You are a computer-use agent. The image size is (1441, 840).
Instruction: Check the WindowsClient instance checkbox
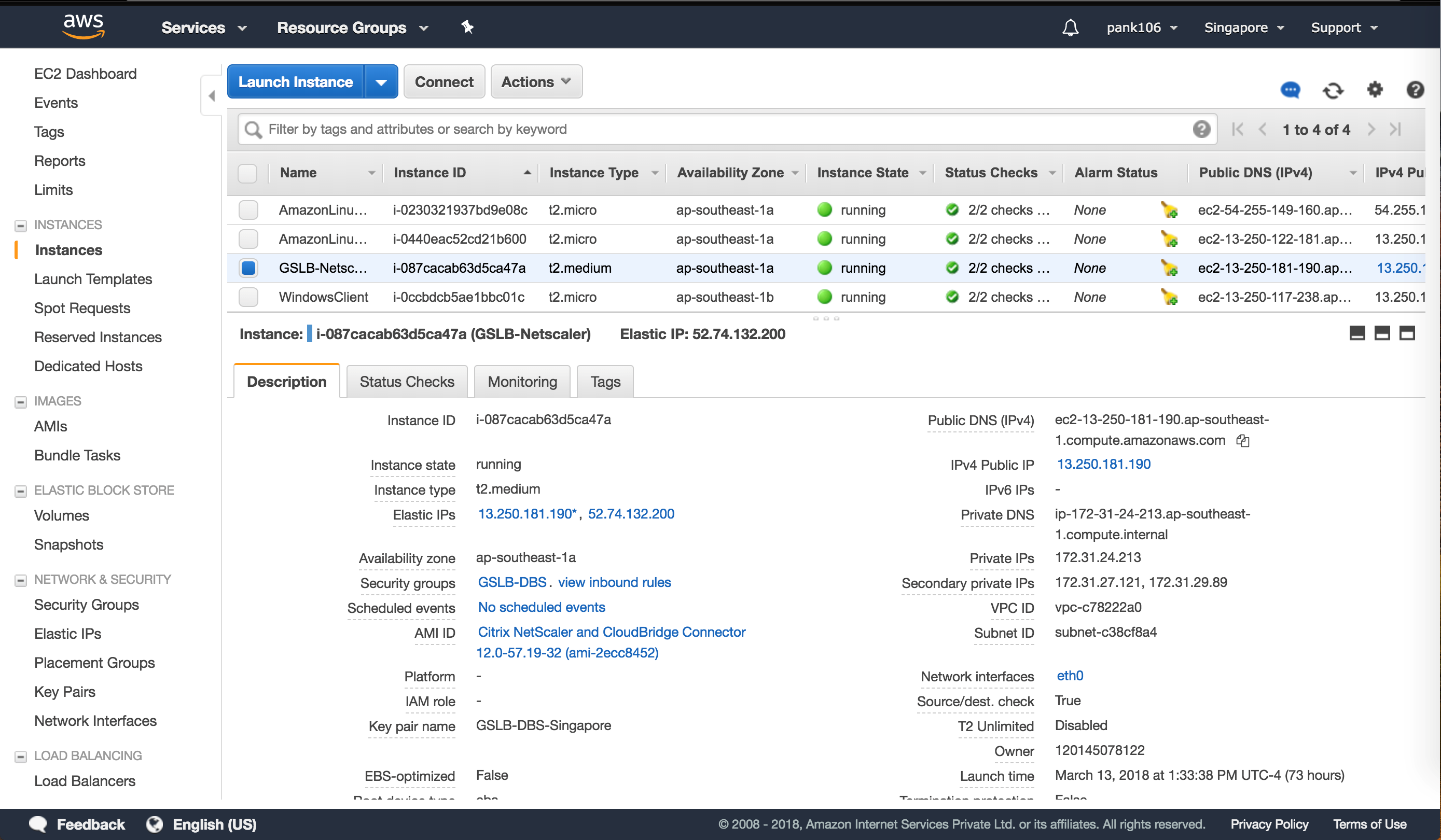pos(248,297)
